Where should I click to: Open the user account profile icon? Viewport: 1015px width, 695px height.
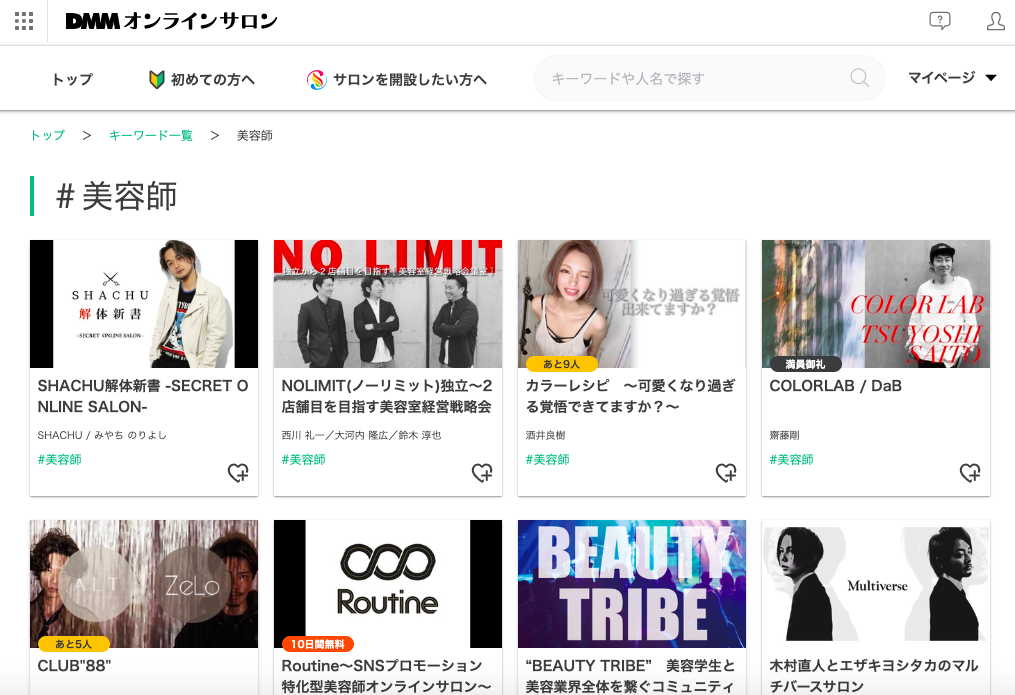995,21
